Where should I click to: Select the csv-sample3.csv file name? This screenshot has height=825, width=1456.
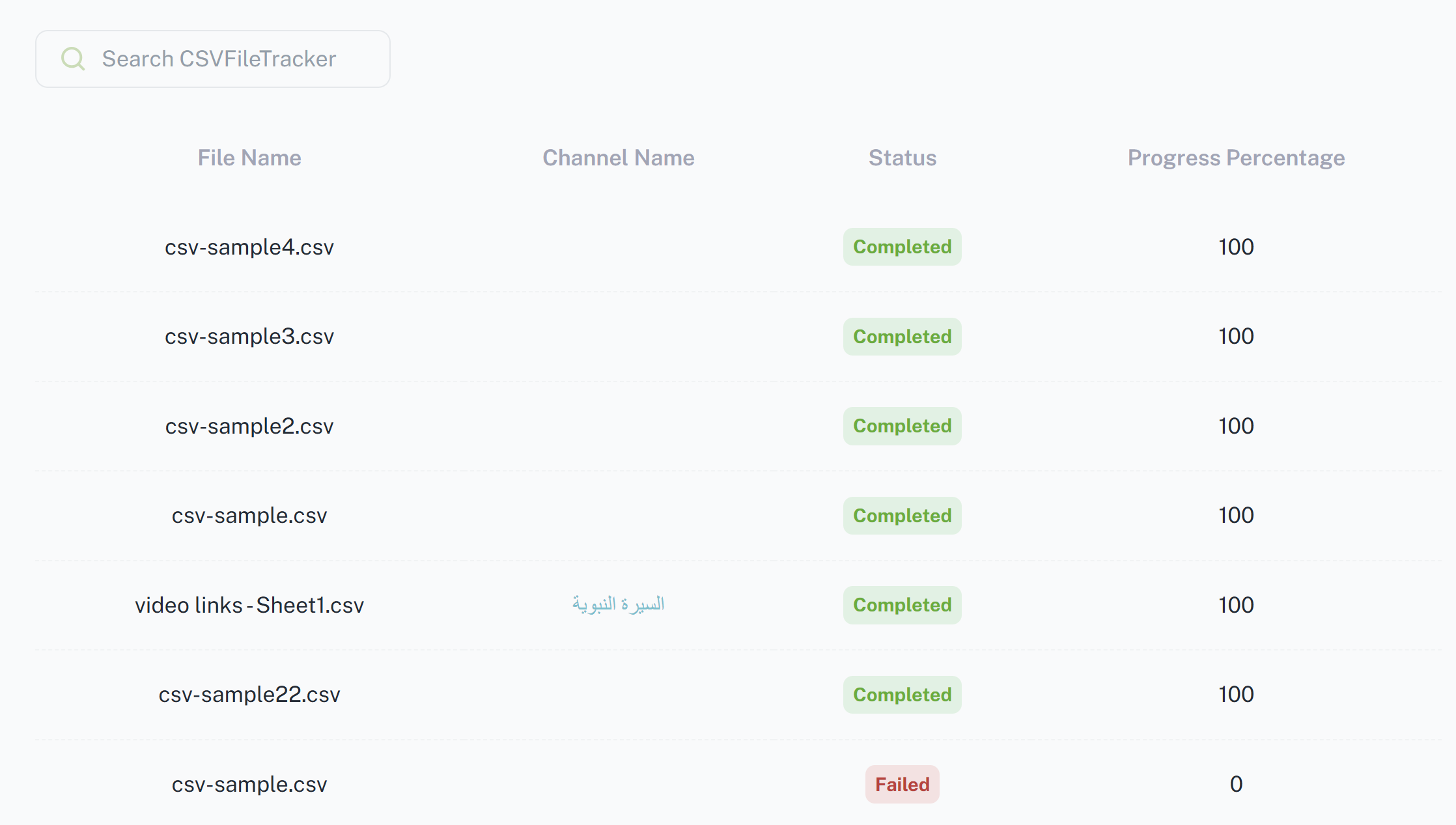(249, 336)
